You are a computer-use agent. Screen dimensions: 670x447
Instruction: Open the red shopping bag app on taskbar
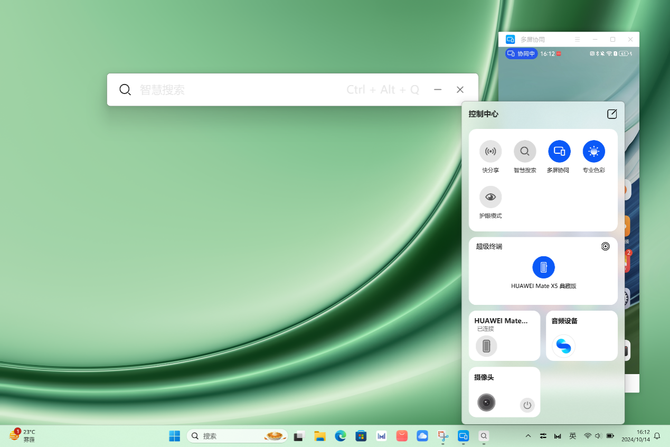click(402, 436)
